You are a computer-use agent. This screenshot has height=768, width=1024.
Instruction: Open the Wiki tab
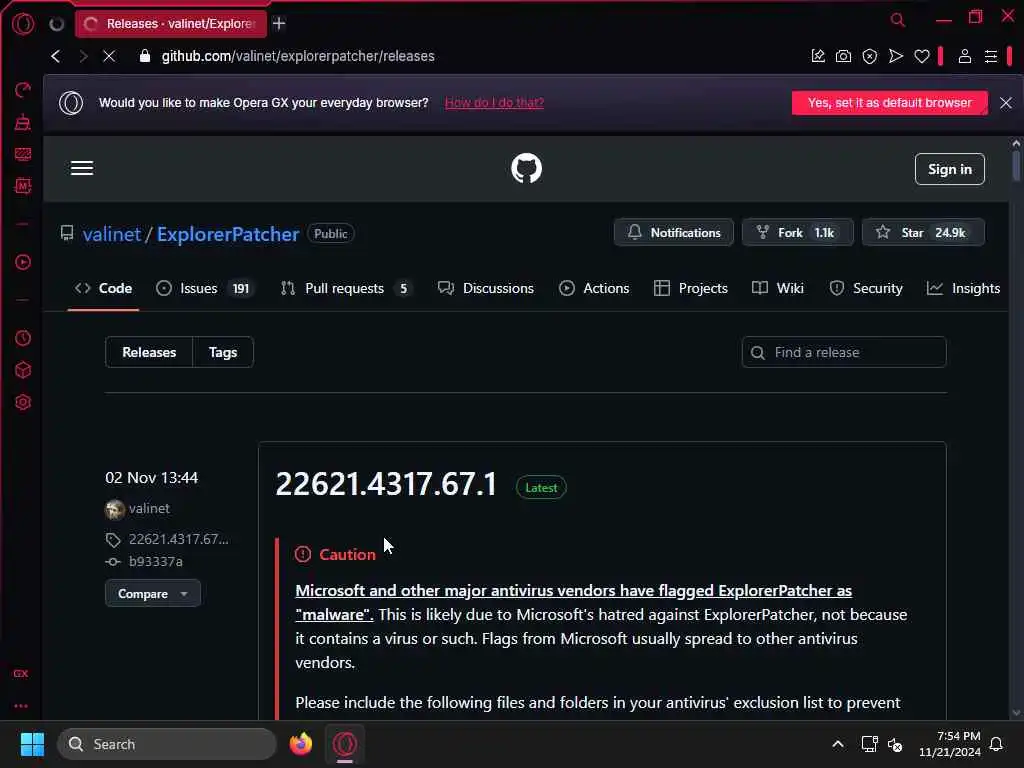pos(778,288)
